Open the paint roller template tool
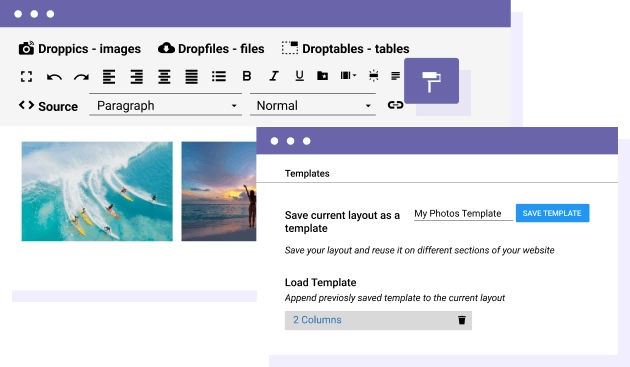Viewport: 630px width, 367px height. [x=432, y=81]
